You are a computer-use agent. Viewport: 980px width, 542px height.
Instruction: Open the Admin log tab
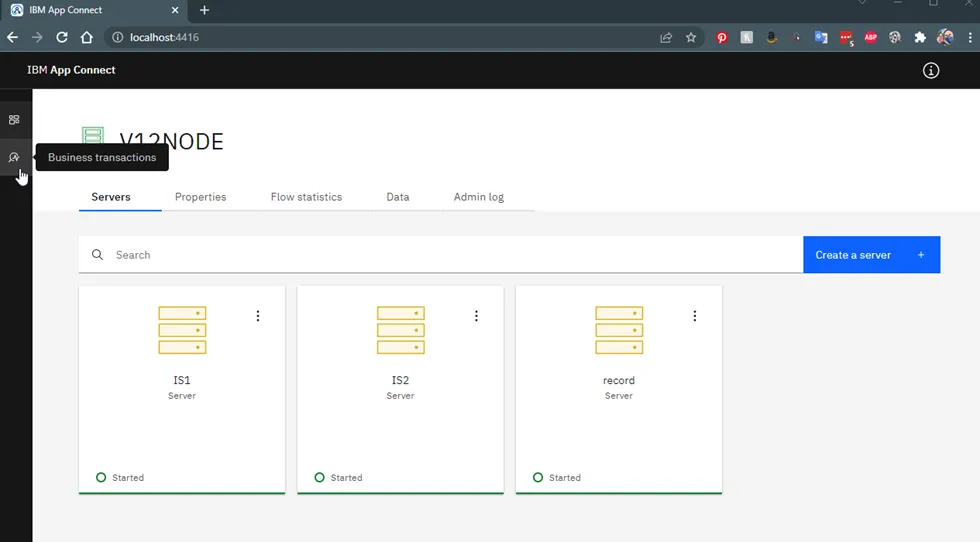click(479, 197)
